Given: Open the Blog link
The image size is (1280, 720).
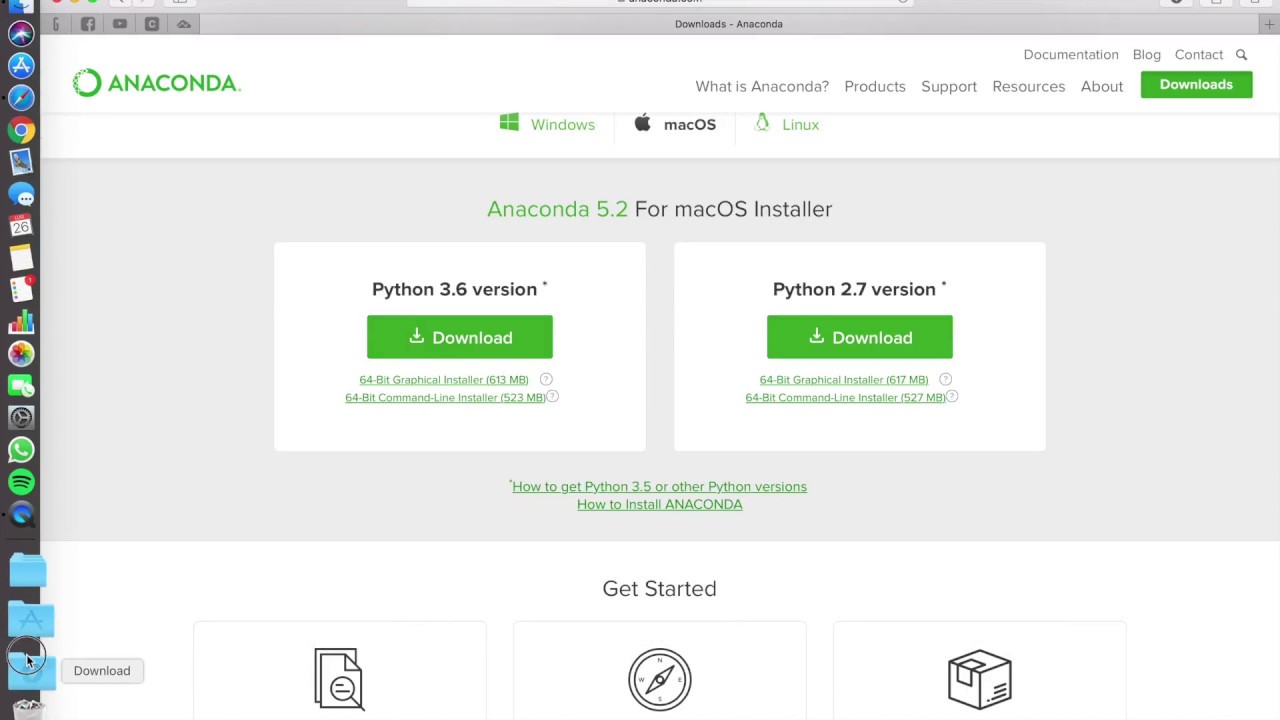Looking at the screenshot, I should [1146, 55].
